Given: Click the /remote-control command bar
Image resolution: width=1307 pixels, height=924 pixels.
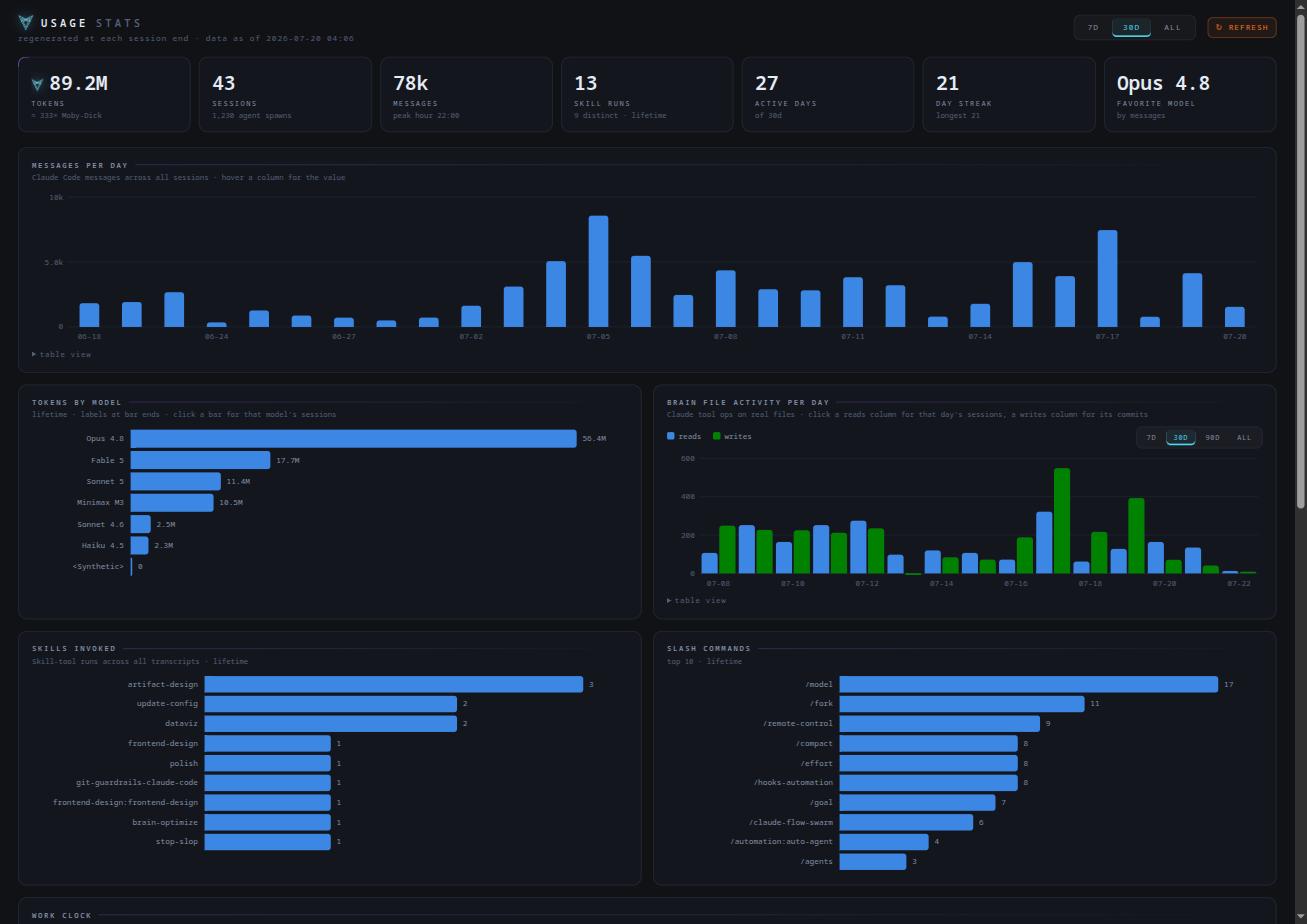Looking at the screenshot, I should [x=940, y=723].
